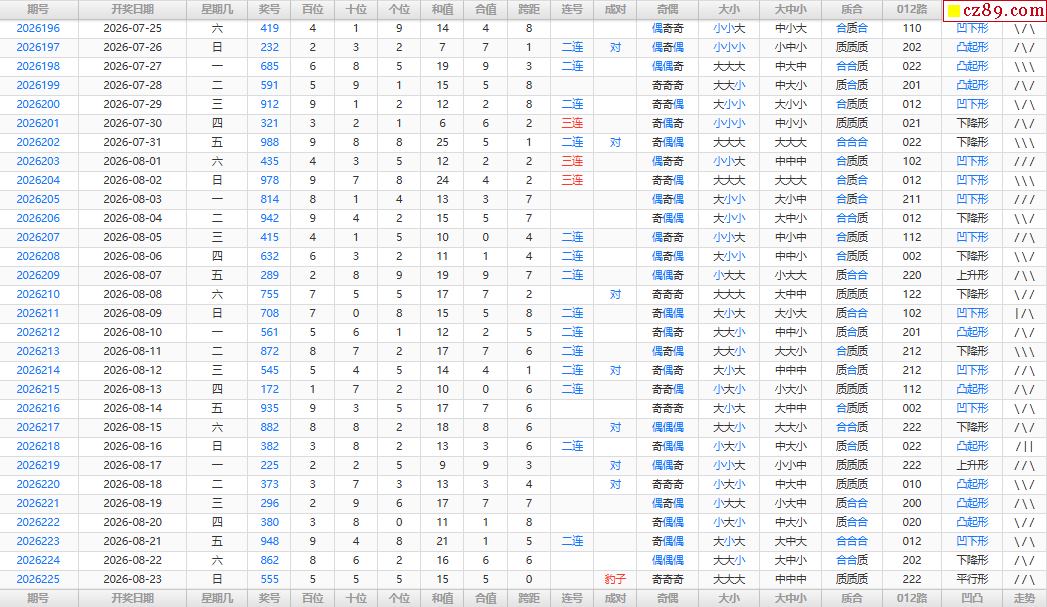Select 上升形 in row 2026209
The width and height of the screenshot is (1047, 607).
coord(972,275)
